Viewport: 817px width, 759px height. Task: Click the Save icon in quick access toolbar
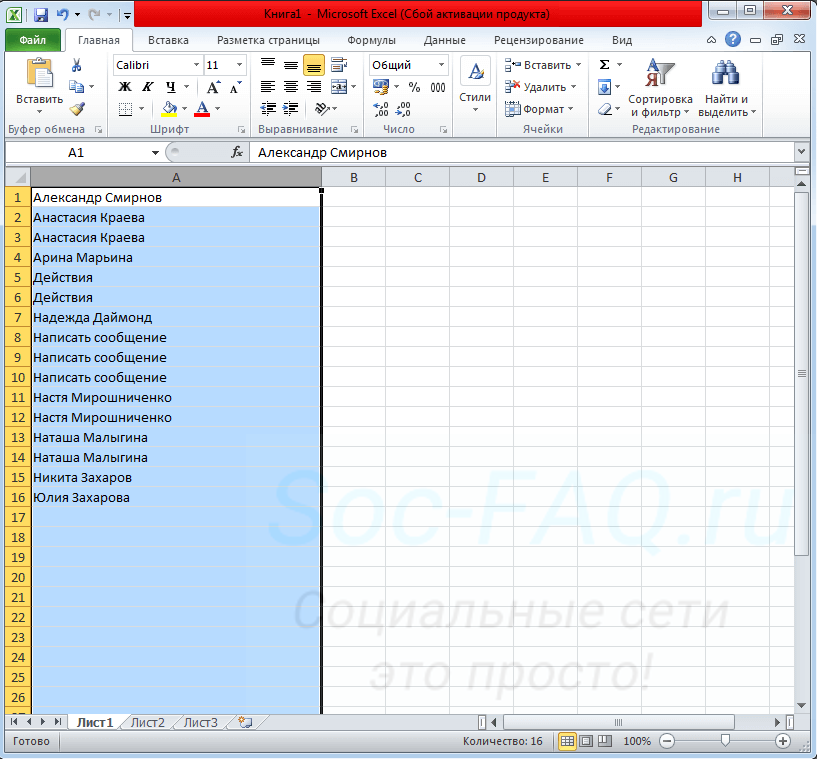point(41,15)
